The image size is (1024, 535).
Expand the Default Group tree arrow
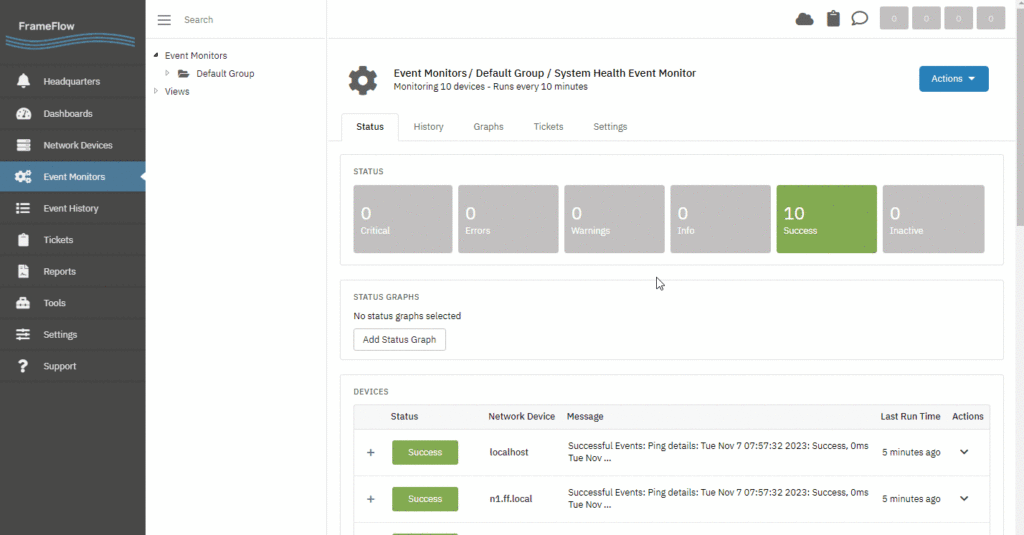(167, 73)
